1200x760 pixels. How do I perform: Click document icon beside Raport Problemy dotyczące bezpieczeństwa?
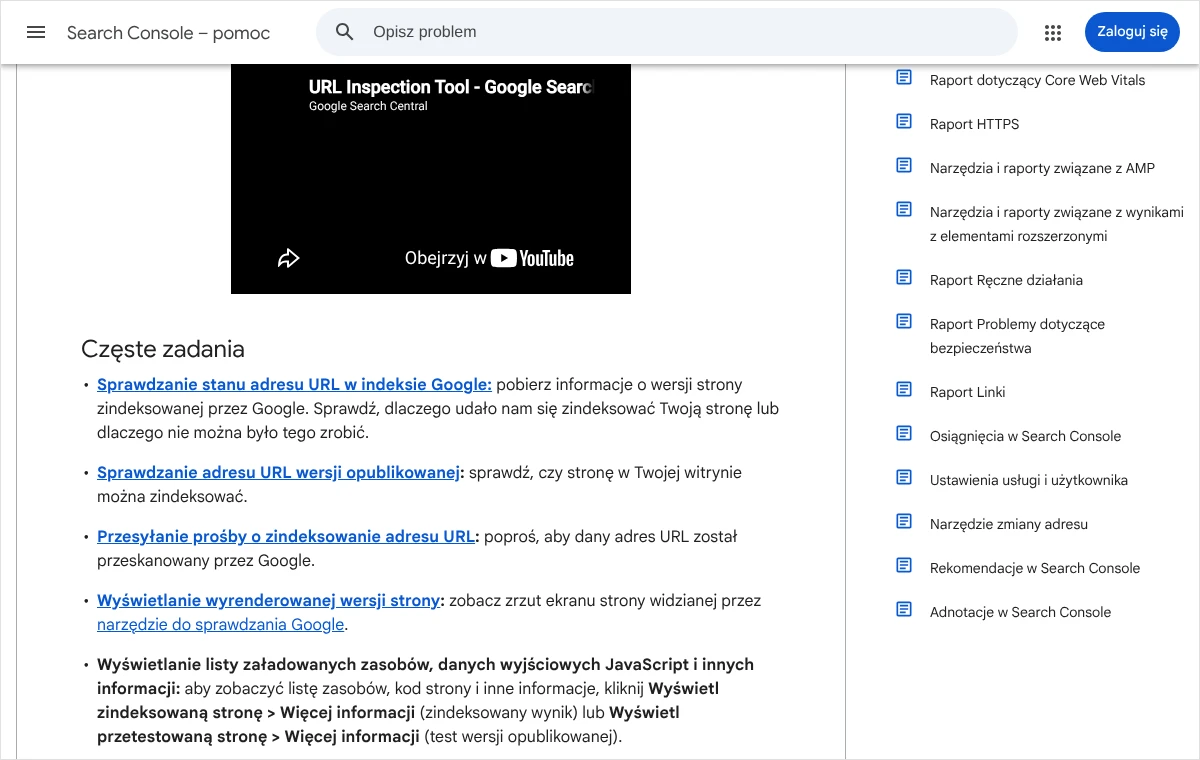point(904,321)
